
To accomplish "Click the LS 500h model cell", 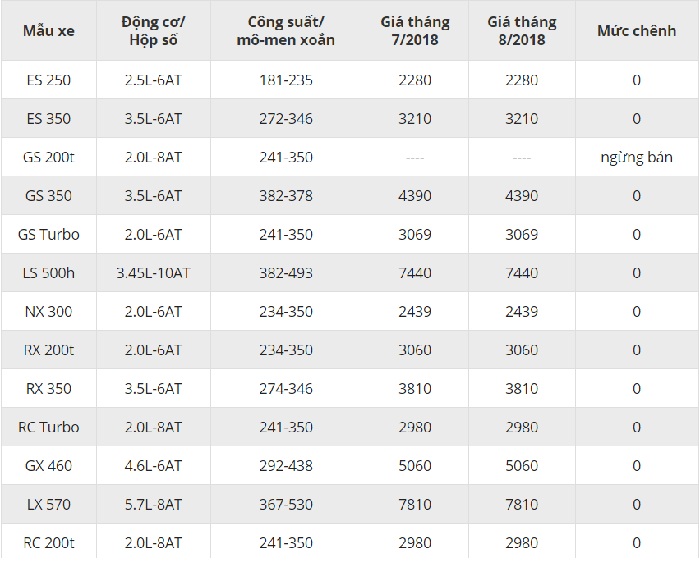I will pos(48,273).
